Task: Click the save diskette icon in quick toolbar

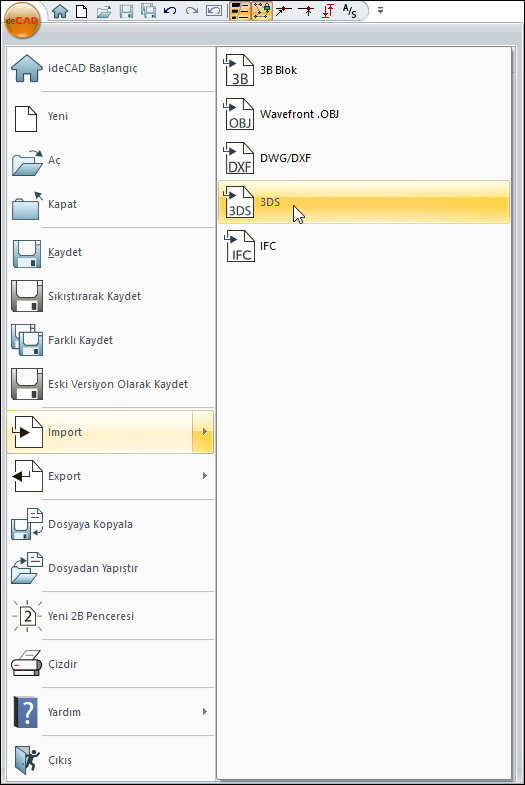Action: 126,11
